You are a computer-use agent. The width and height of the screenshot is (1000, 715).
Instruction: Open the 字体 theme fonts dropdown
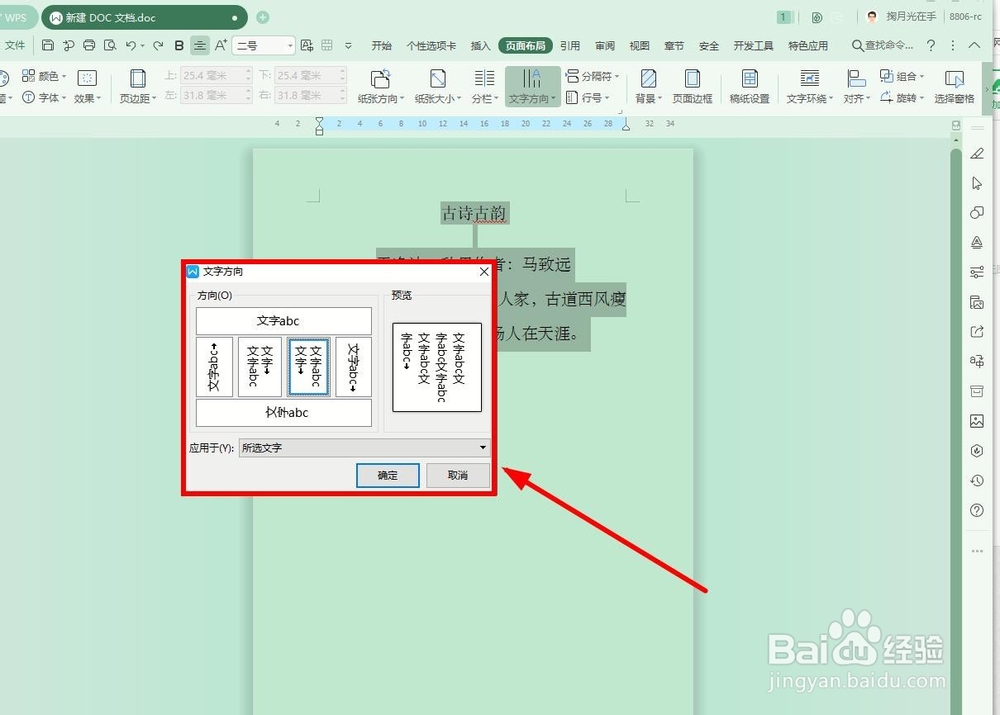click(43, 98)
